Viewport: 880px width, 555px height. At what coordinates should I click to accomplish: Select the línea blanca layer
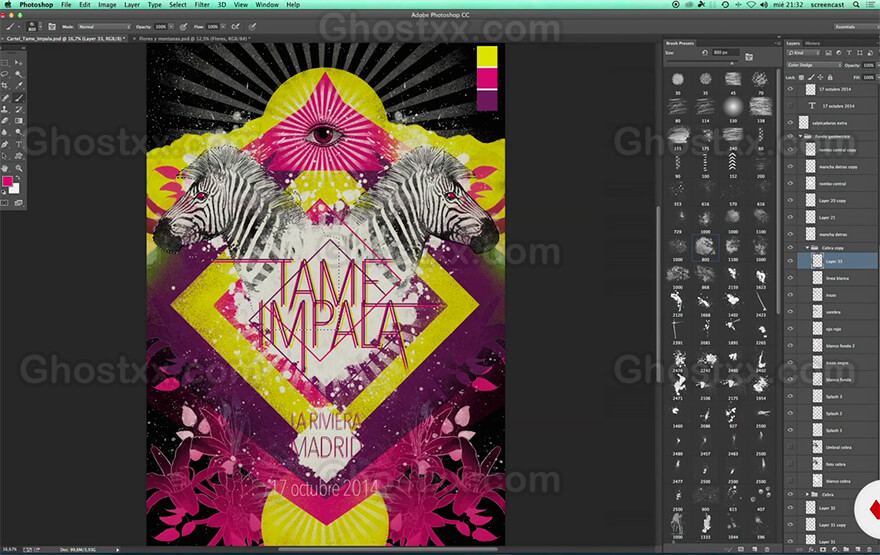coord(838,278)
